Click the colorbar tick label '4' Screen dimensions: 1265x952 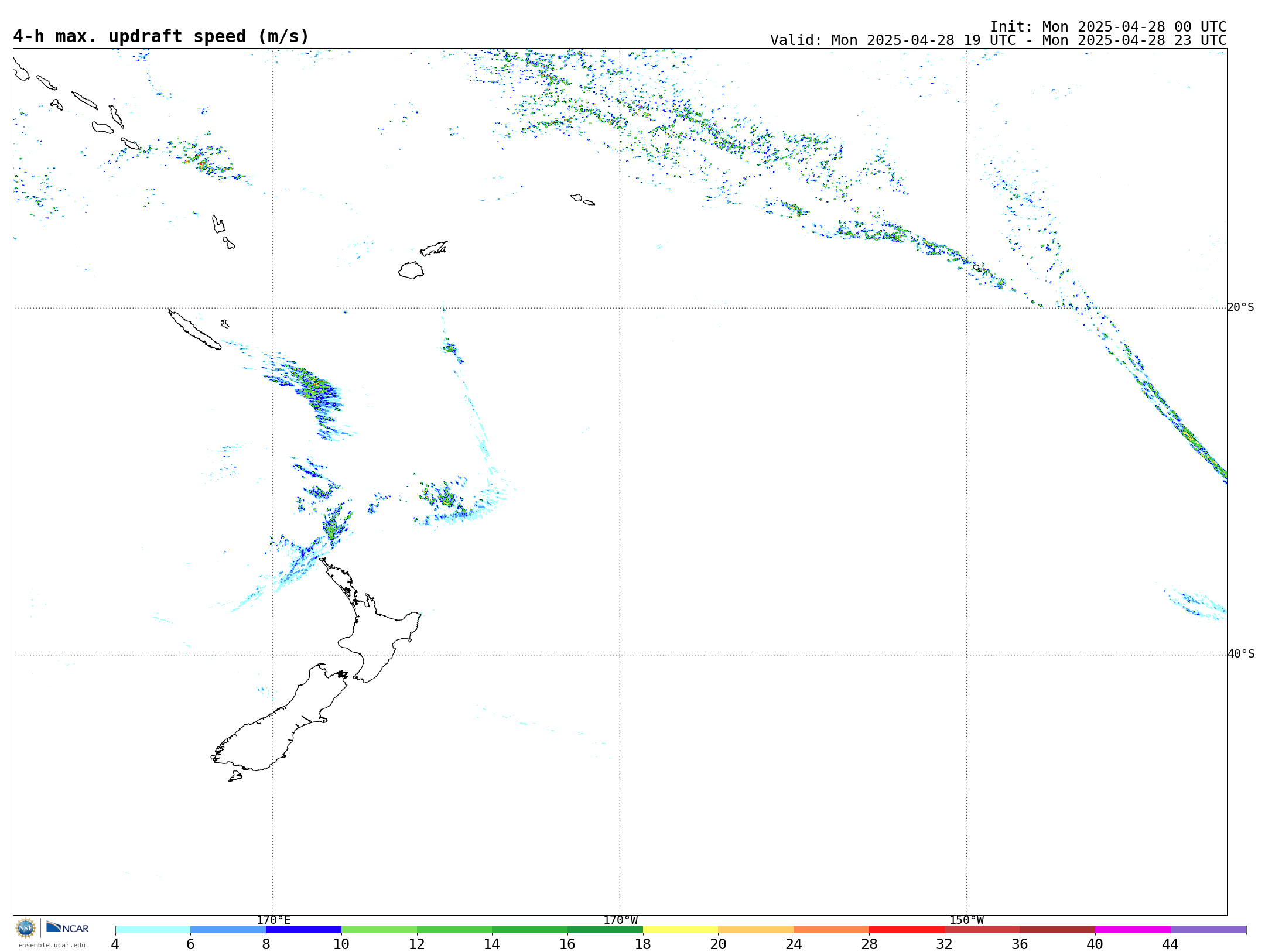(115, 944)
